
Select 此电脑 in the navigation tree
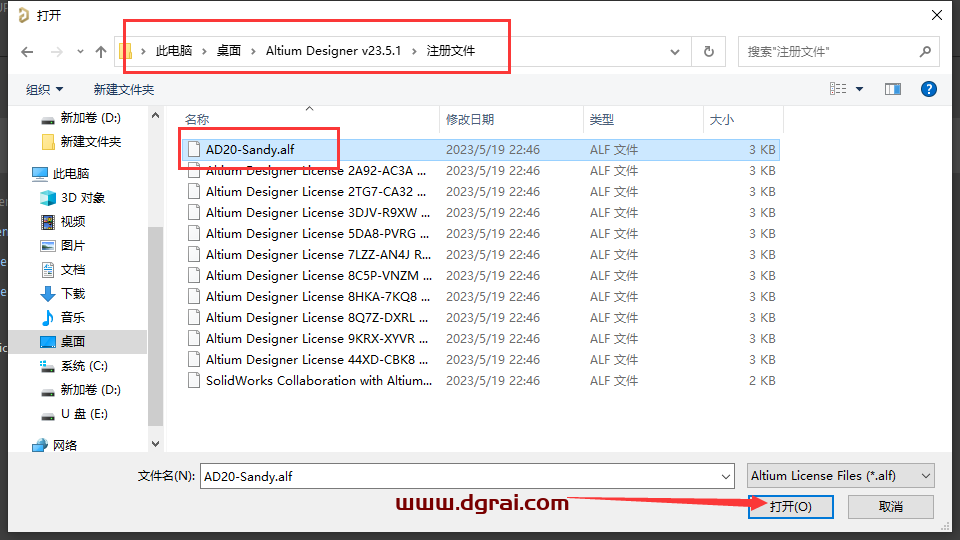(61, 174)
